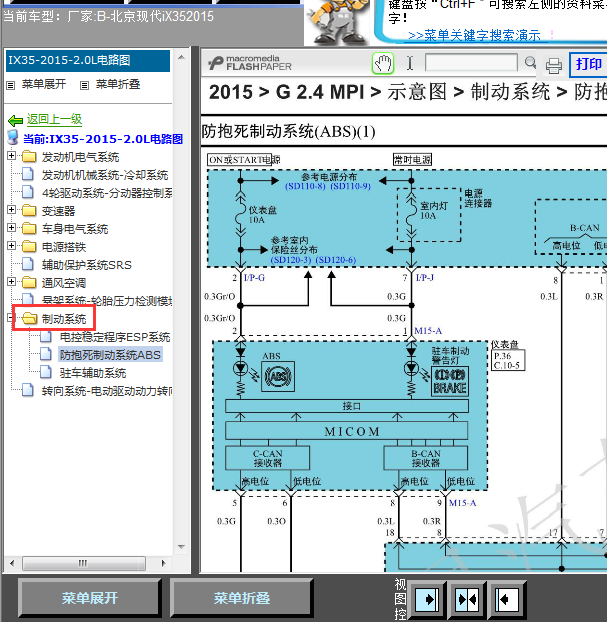Viewport: 607px width, 622px height.
Task: Click the ABS warning lamp symbol in diagram
Action: [x=278, y=376]
